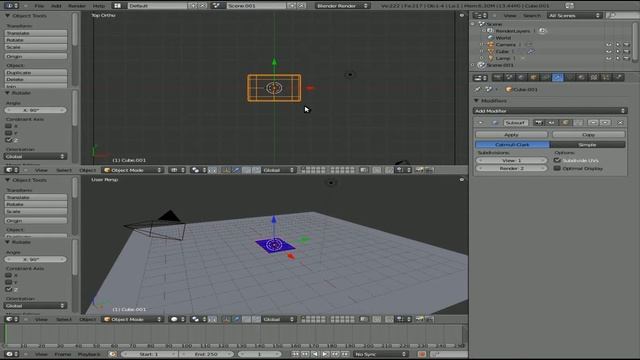The image size is (640, 360).
Task: Toggle the red auto-keyframe record button
Action: (422, 354)
